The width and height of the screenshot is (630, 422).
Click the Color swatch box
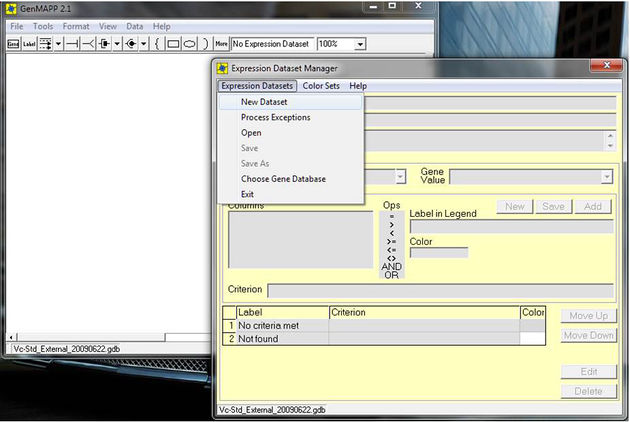(439, 253)
